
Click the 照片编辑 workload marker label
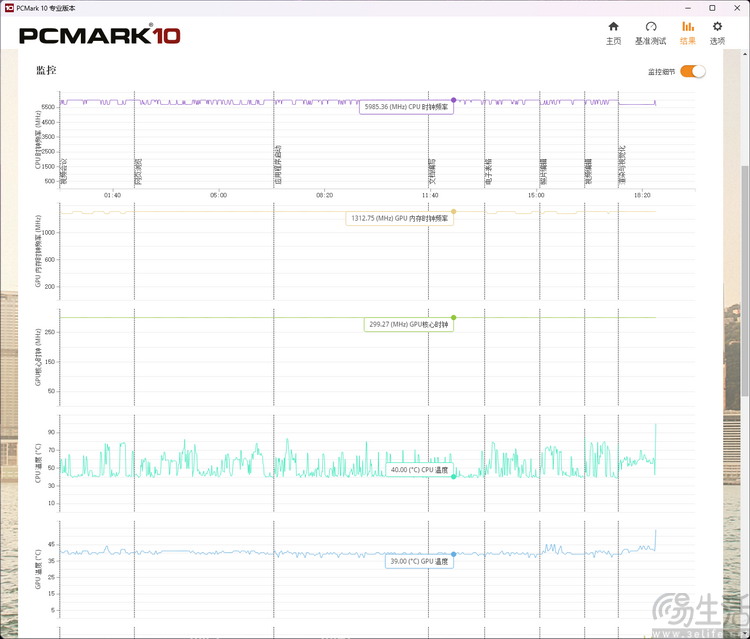point(544,171)
